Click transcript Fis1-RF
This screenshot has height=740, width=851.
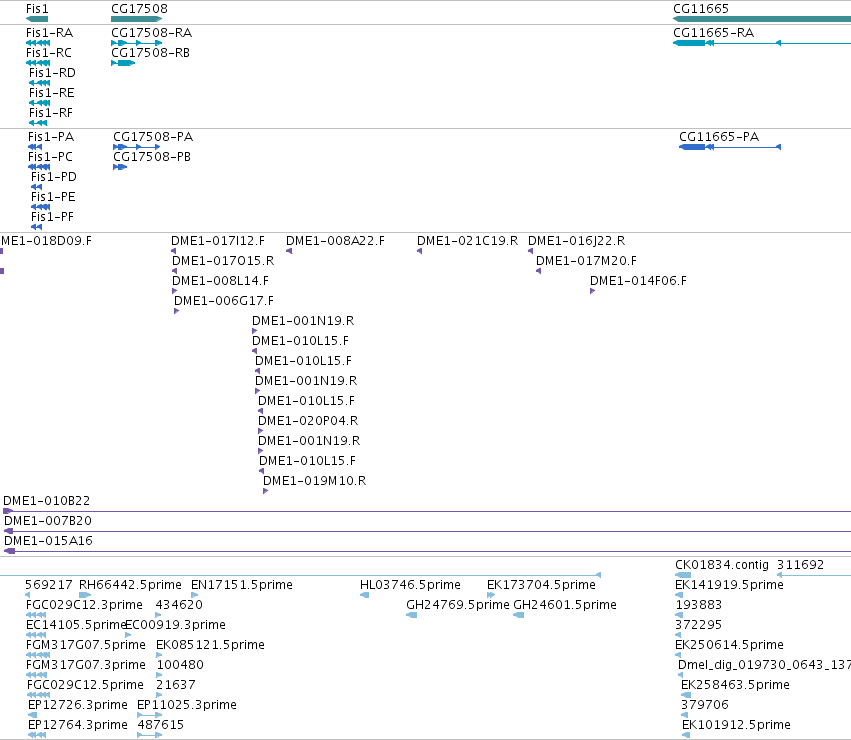click(38, 123)
